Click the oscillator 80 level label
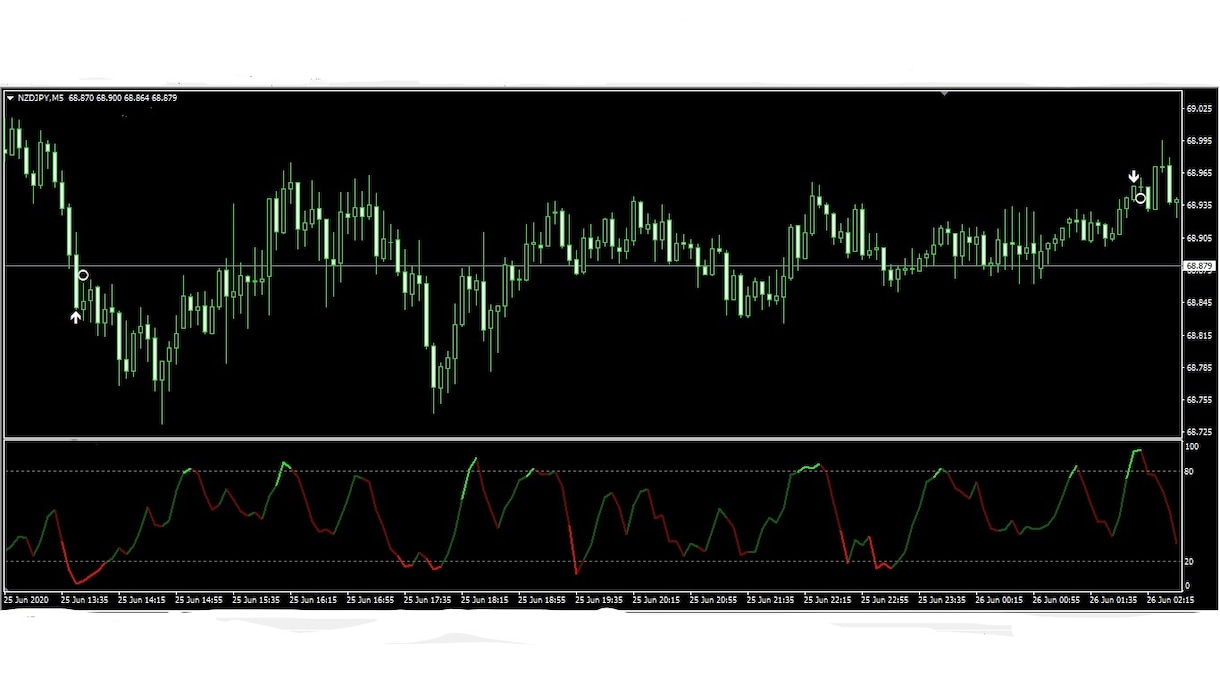Screen dimensions: 1220x686 click(1190, 471)
